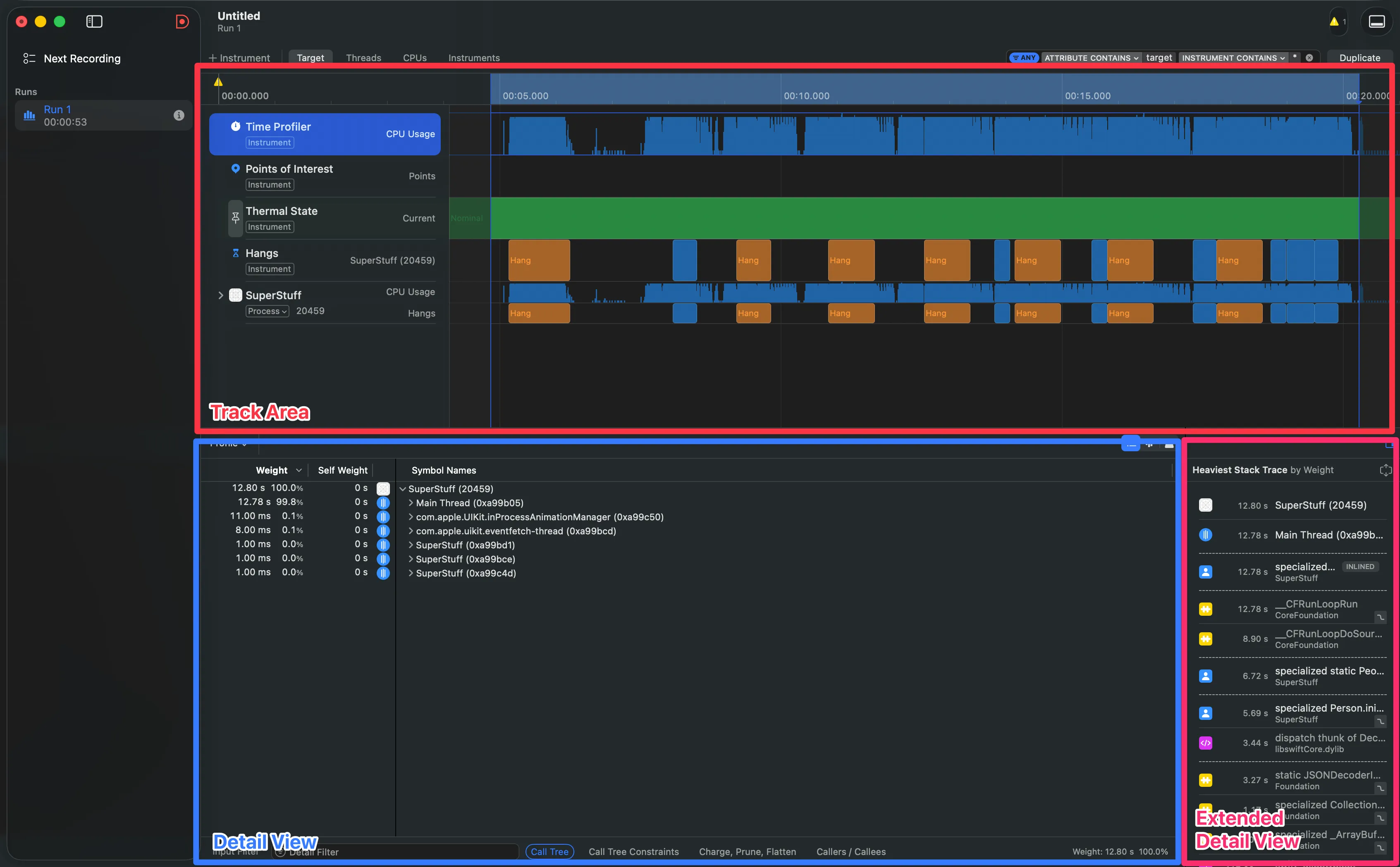Toggle the sidebar visibility icon
1400x867 pixels.
[94, 22]
